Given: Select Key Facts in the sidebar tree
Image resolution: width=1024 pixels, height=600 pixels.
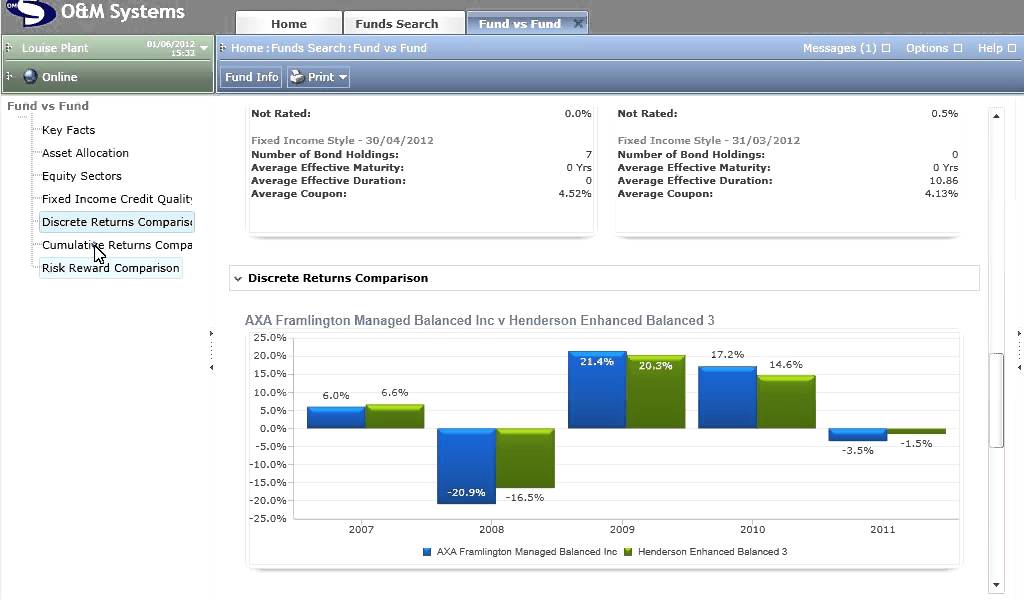Looking at the screenshot, I should tap(69, 130).
